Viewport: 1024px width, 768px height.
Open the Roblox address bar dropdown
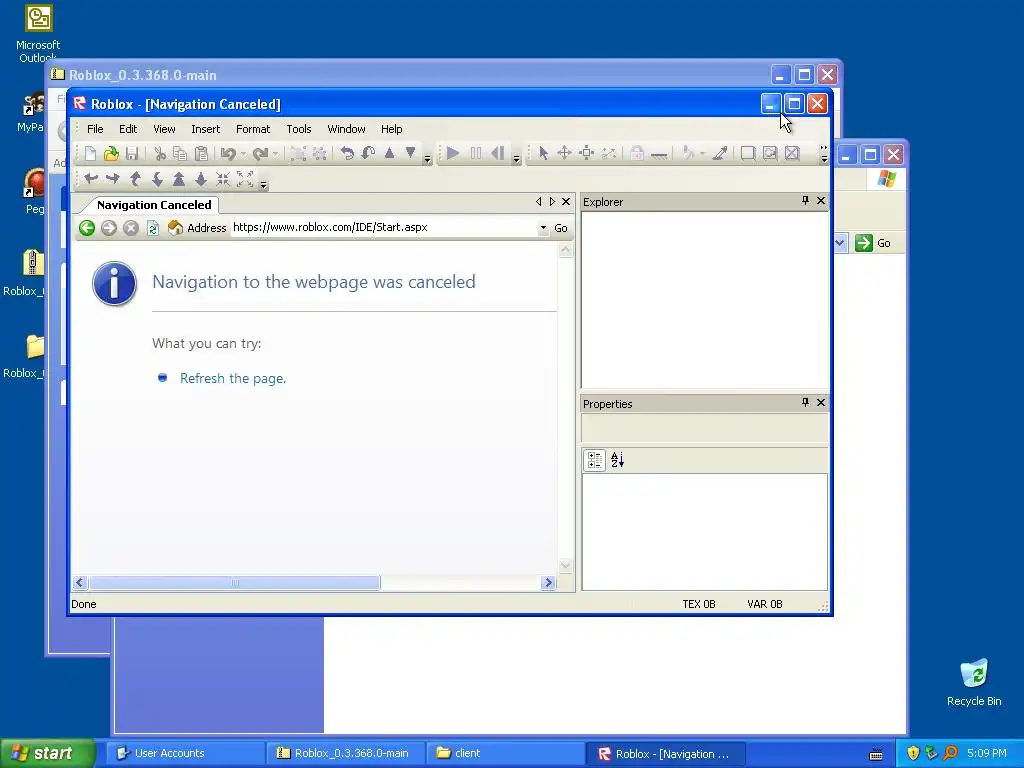543,228
